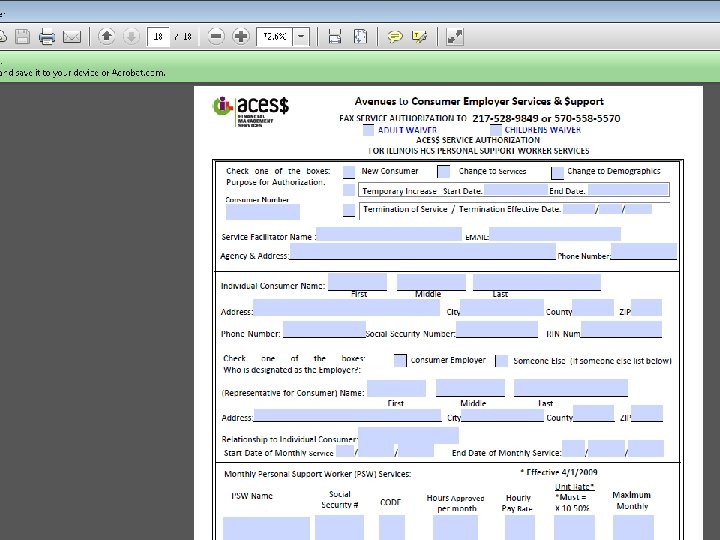Check the Temporary Increase box

click(349, 190)
